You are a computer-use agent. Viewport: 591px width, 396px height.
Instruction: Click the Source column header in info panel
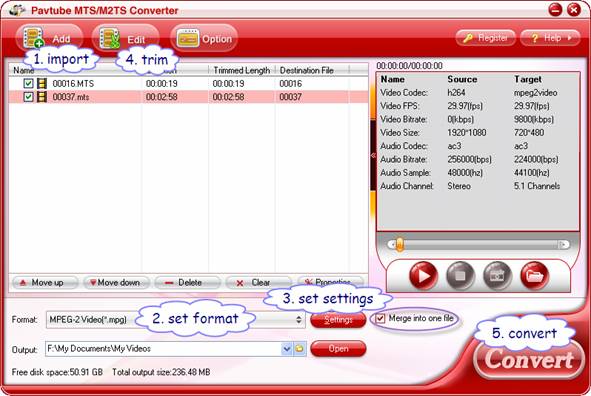[x=462, y=79]
